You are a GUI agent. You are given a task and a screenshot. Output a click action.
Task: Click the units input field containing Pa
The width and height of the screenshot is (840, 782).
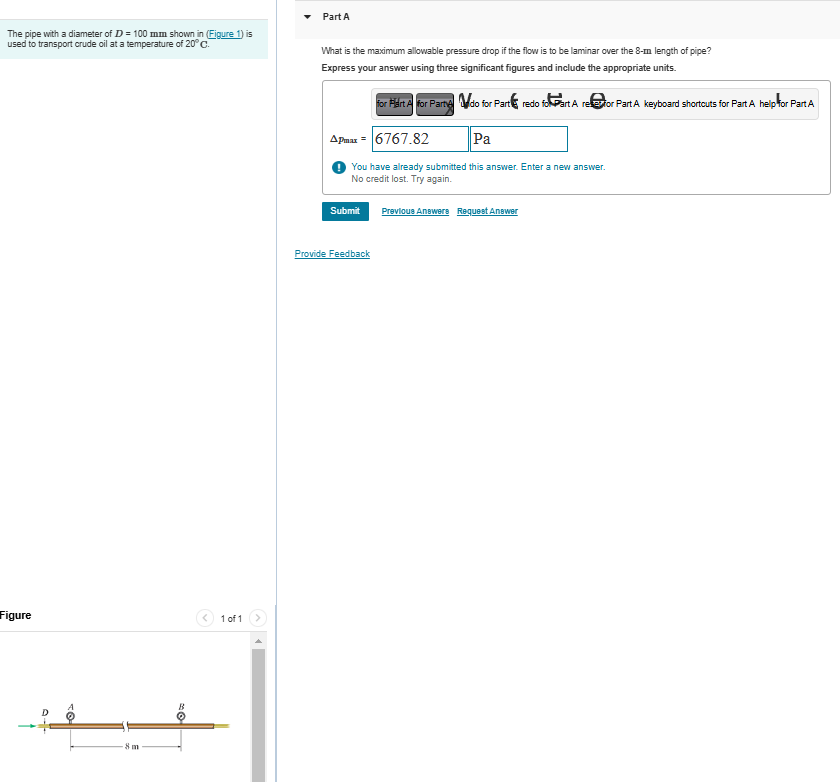(519, 139)
